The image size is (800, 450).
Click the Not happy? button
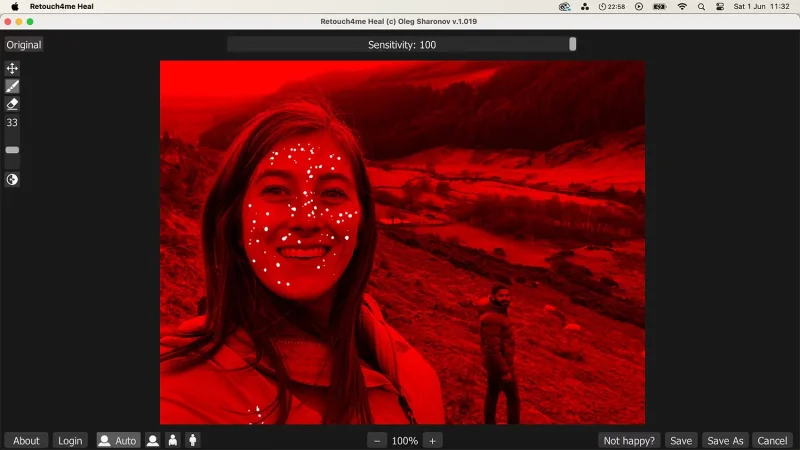(629, 441)
